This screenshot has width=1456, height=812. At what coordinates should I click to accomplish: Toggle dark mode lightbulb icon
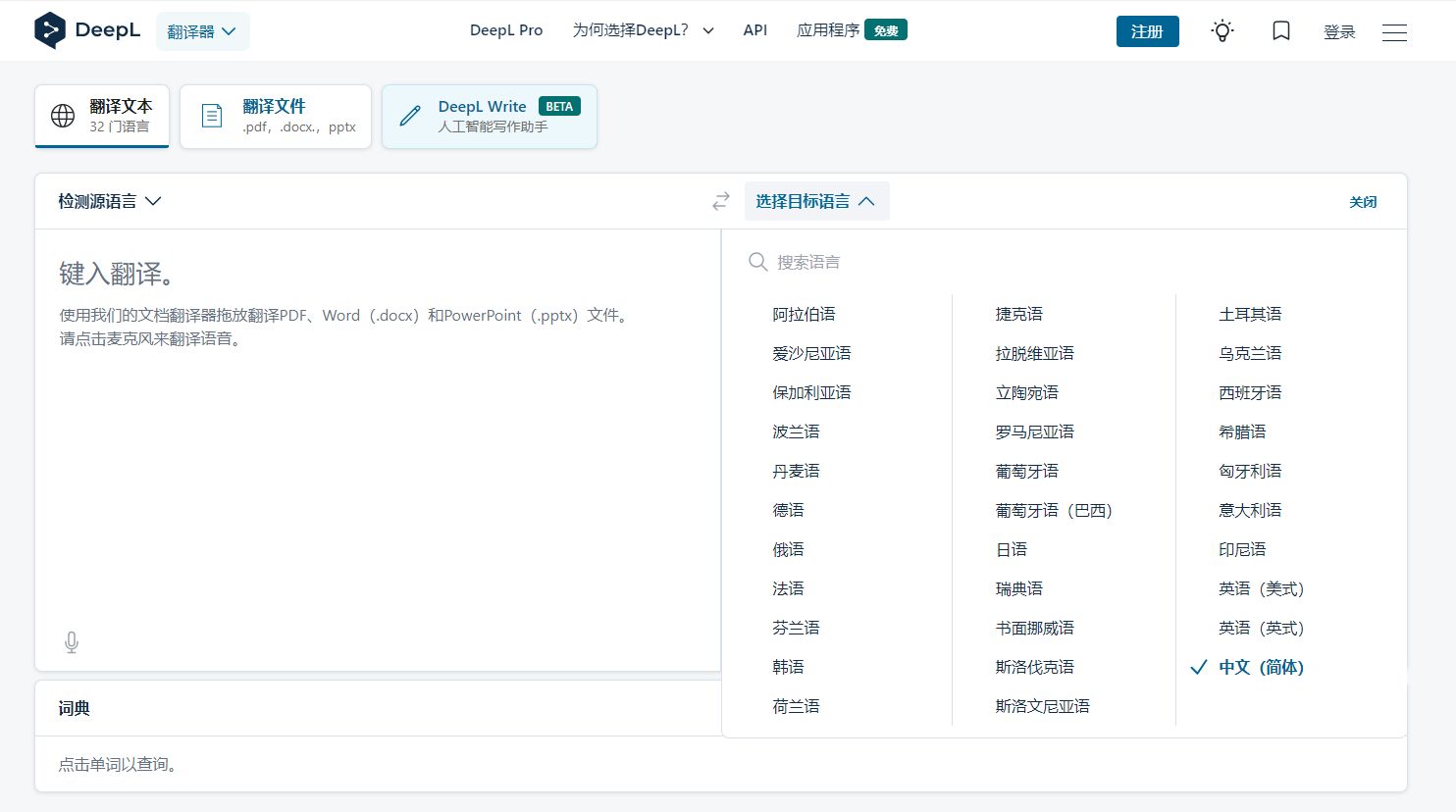coord(1222,31)
